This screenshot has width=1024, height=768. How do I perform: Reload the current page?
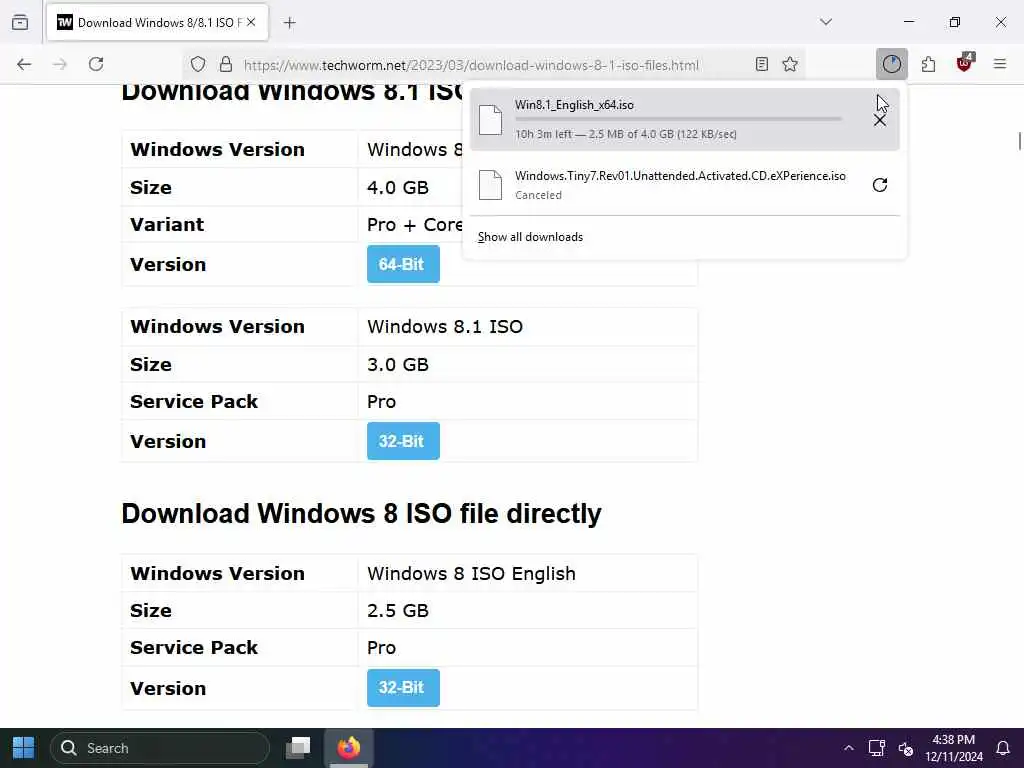tap(96, 64)
